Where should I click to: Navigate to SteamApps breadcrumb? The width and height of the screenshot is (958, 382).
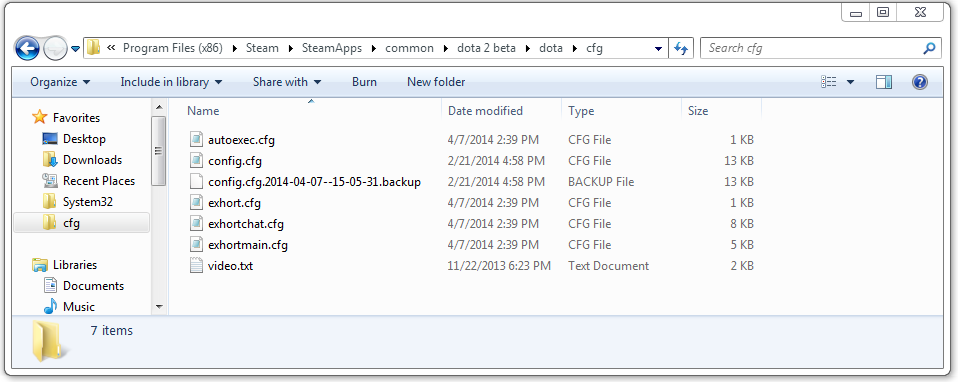[332, 48]
